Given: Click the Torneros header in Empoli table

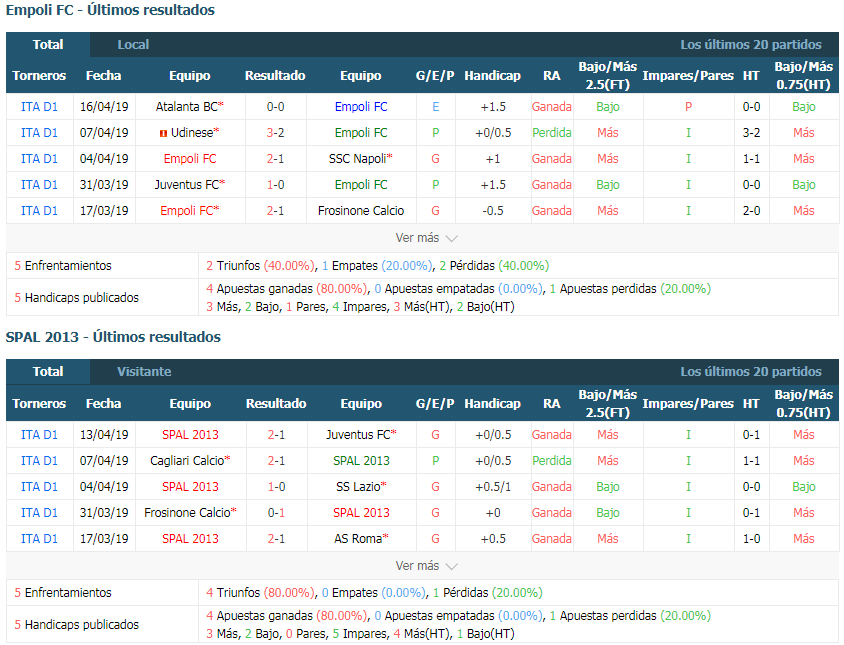Looking at the screenshot, I should [39, 75].
